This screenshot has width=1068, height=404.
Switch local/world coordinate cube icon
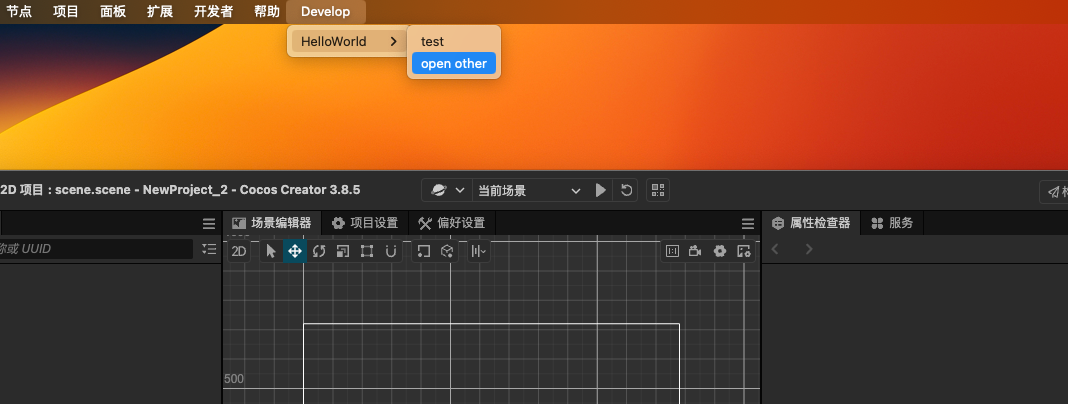pos(447,251)
